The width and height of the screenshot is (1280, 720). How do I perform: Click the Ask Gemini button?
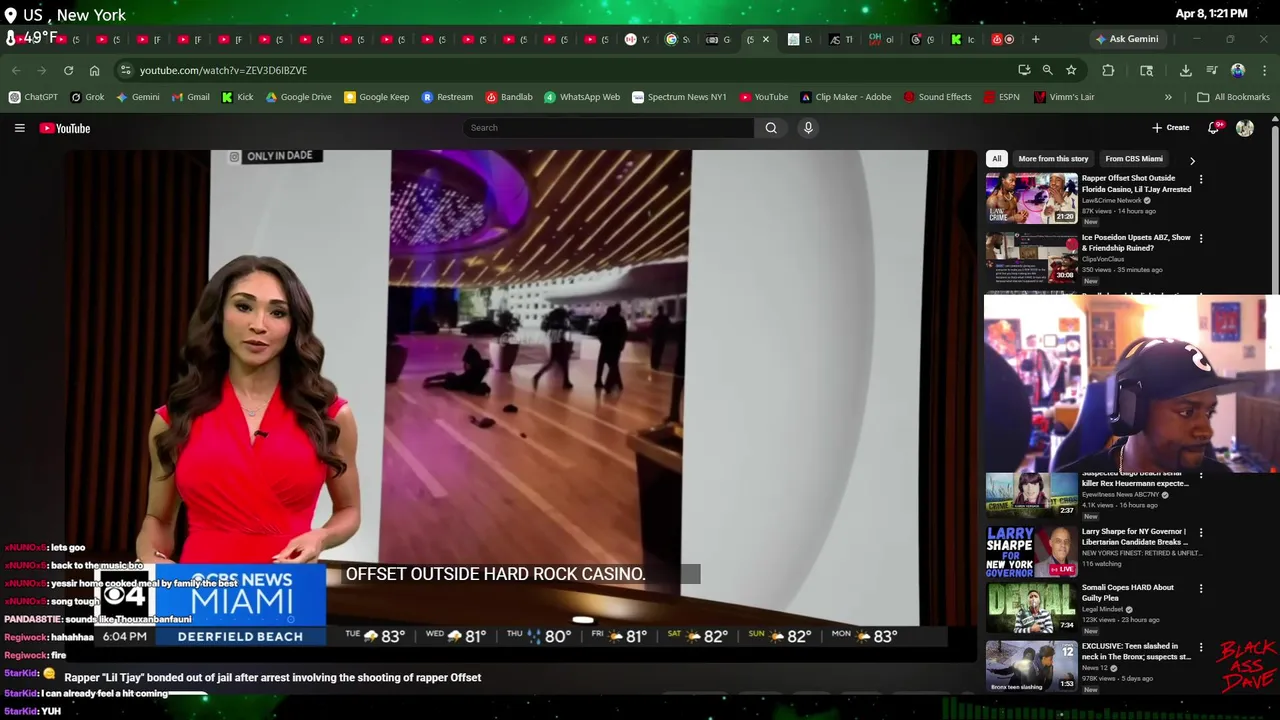coord(1127,39)
